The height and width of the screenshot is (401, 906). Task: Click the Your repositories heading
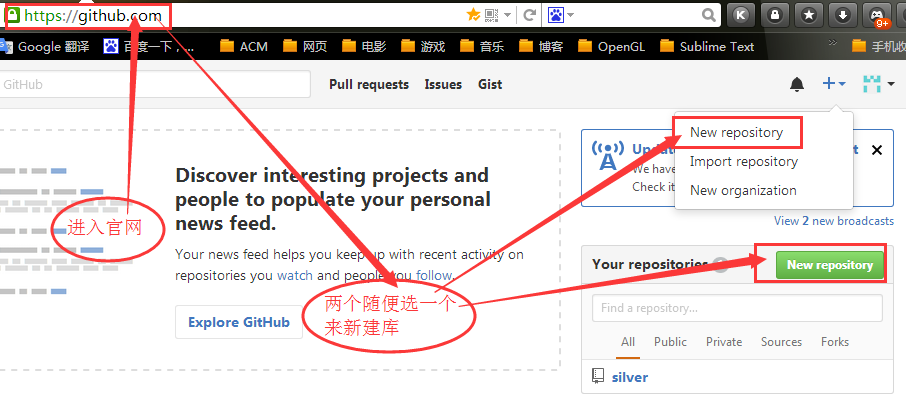click(649, 264)
